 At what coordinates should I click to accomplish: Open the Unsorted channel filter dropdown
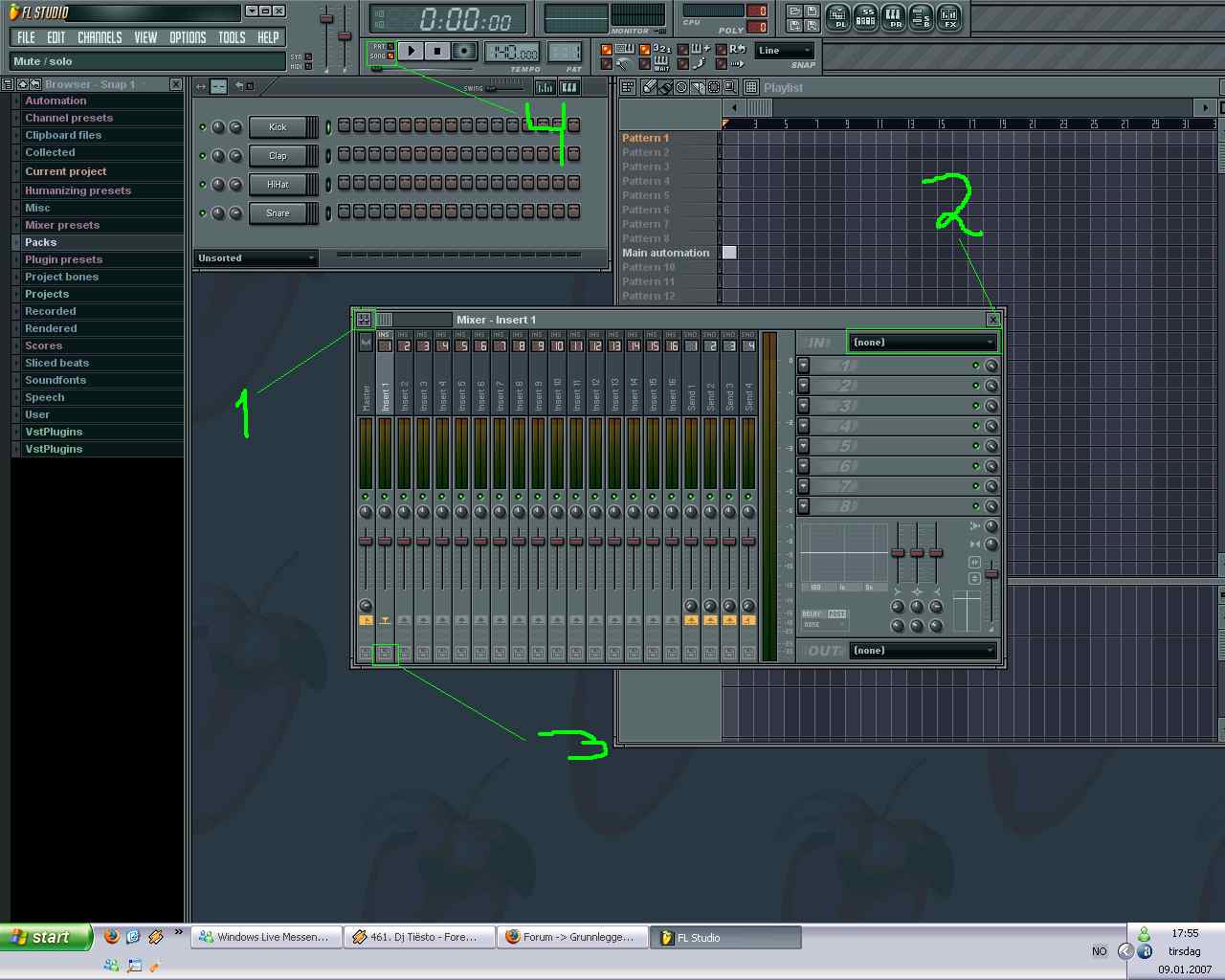pos(256,258)
